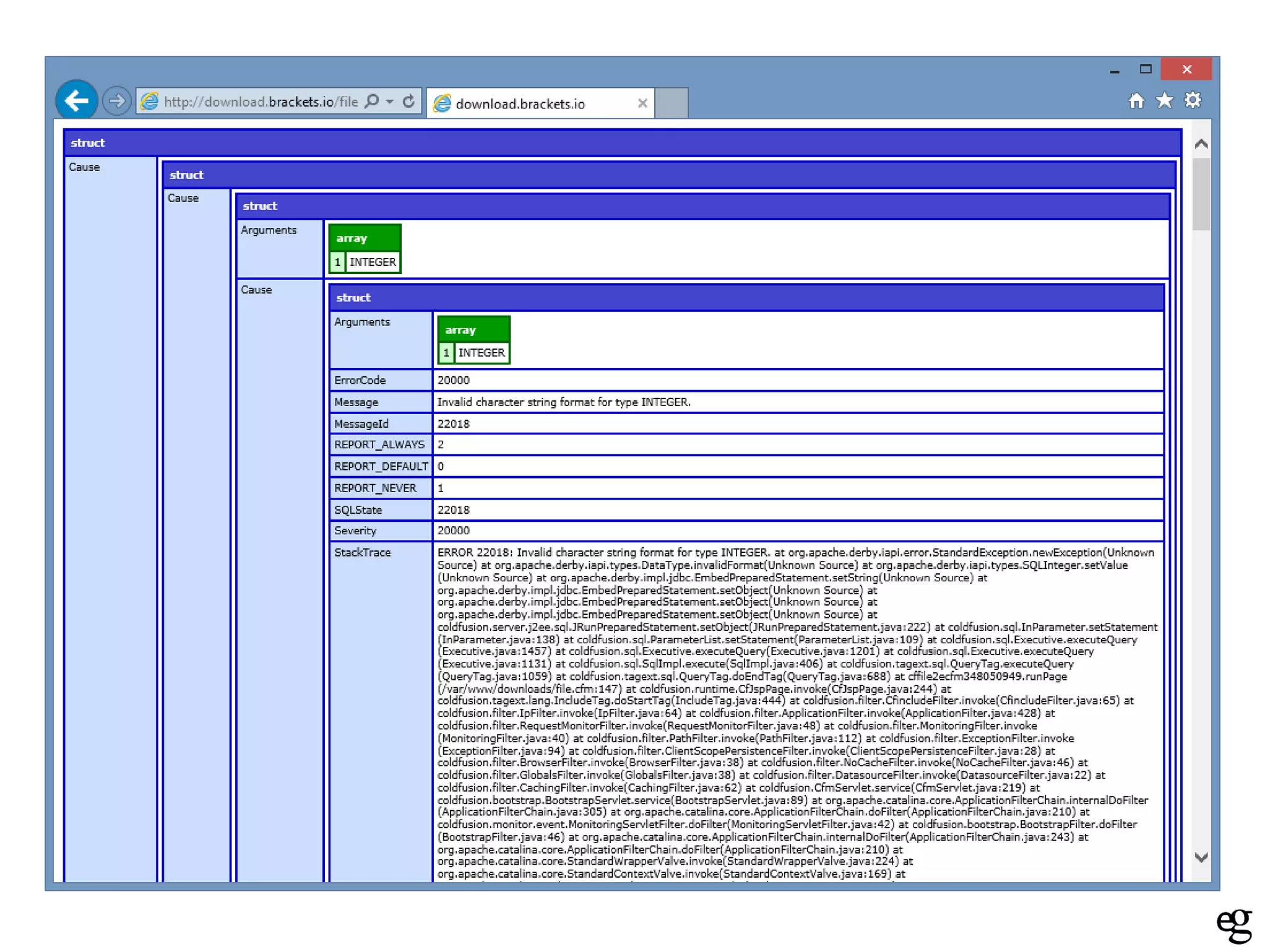Click the browser forward arrow button
Image resolution: width=1270 pixels, height=952 pixels.
(x=116, y=101)
